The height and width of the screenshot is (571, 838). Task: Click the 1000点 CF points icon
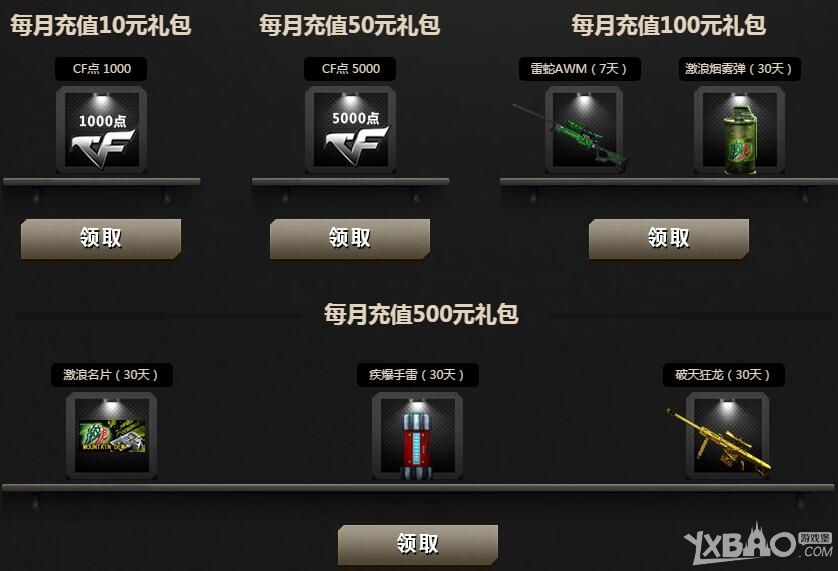102,130
